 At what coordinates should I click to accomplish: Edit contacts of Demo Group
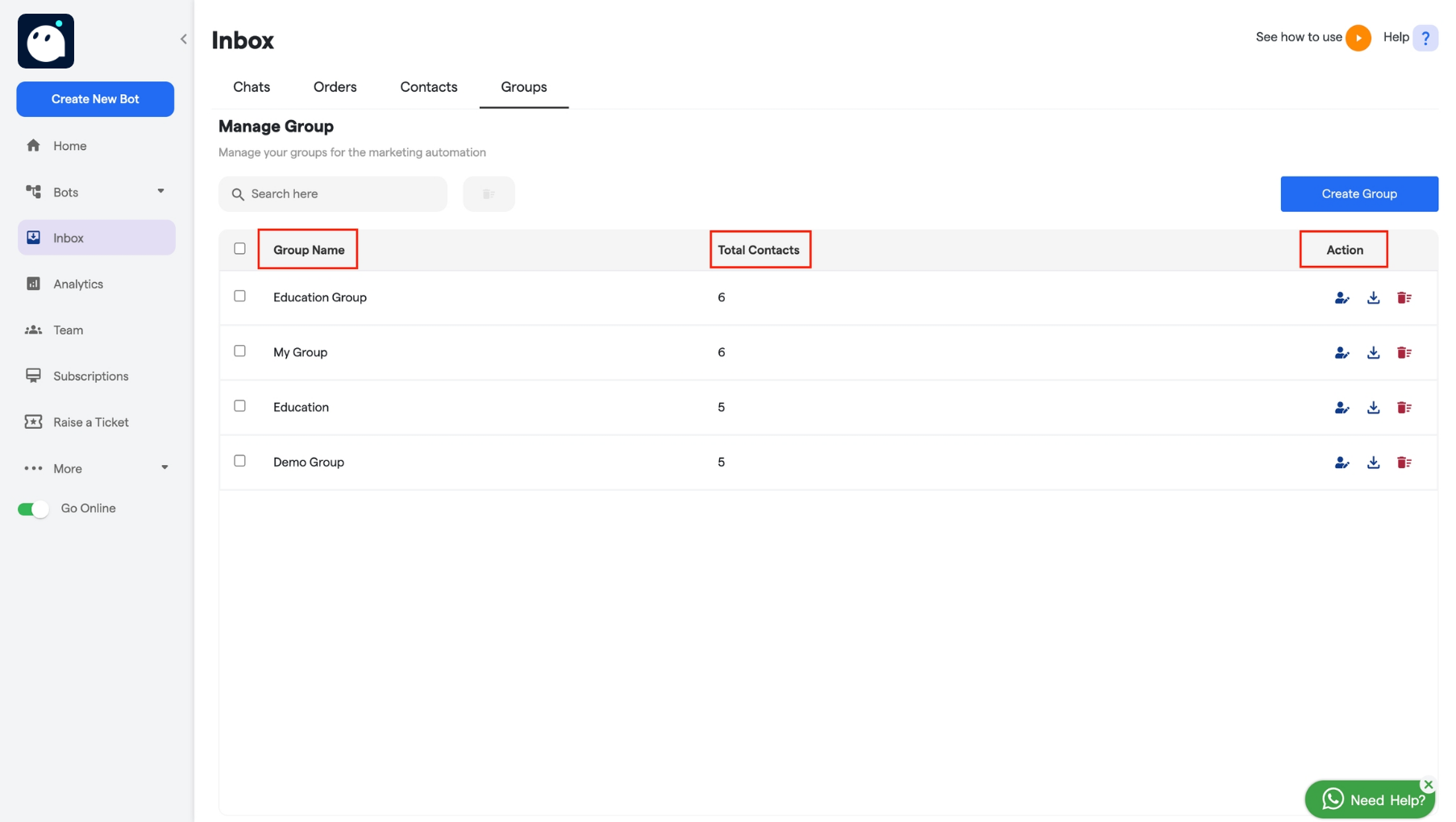pyautogui.click(x=1342, y=463)
